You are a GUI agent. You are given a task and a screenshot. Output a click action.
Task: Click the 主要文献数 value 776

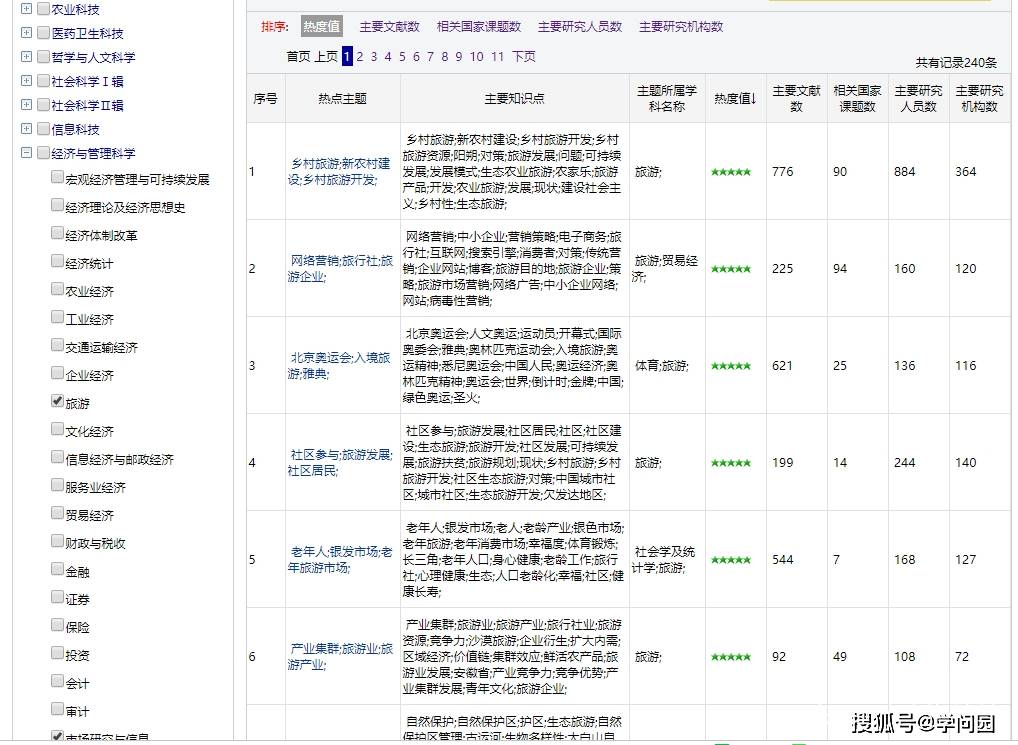(782, 171)
